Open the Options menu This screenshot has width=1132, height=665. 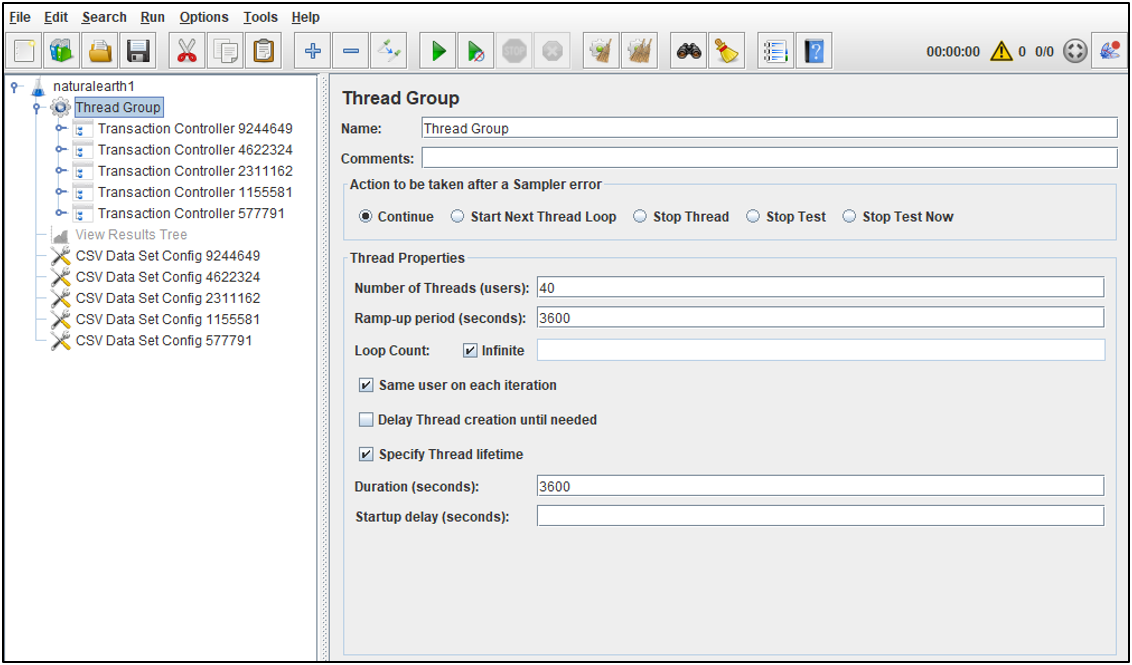point(204,17)
